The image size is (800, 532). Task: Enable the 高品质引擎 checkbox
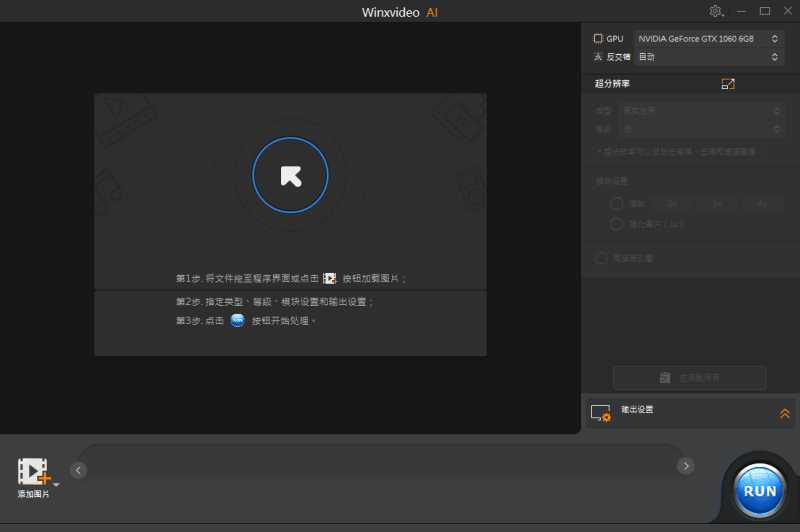coord(601,258)
